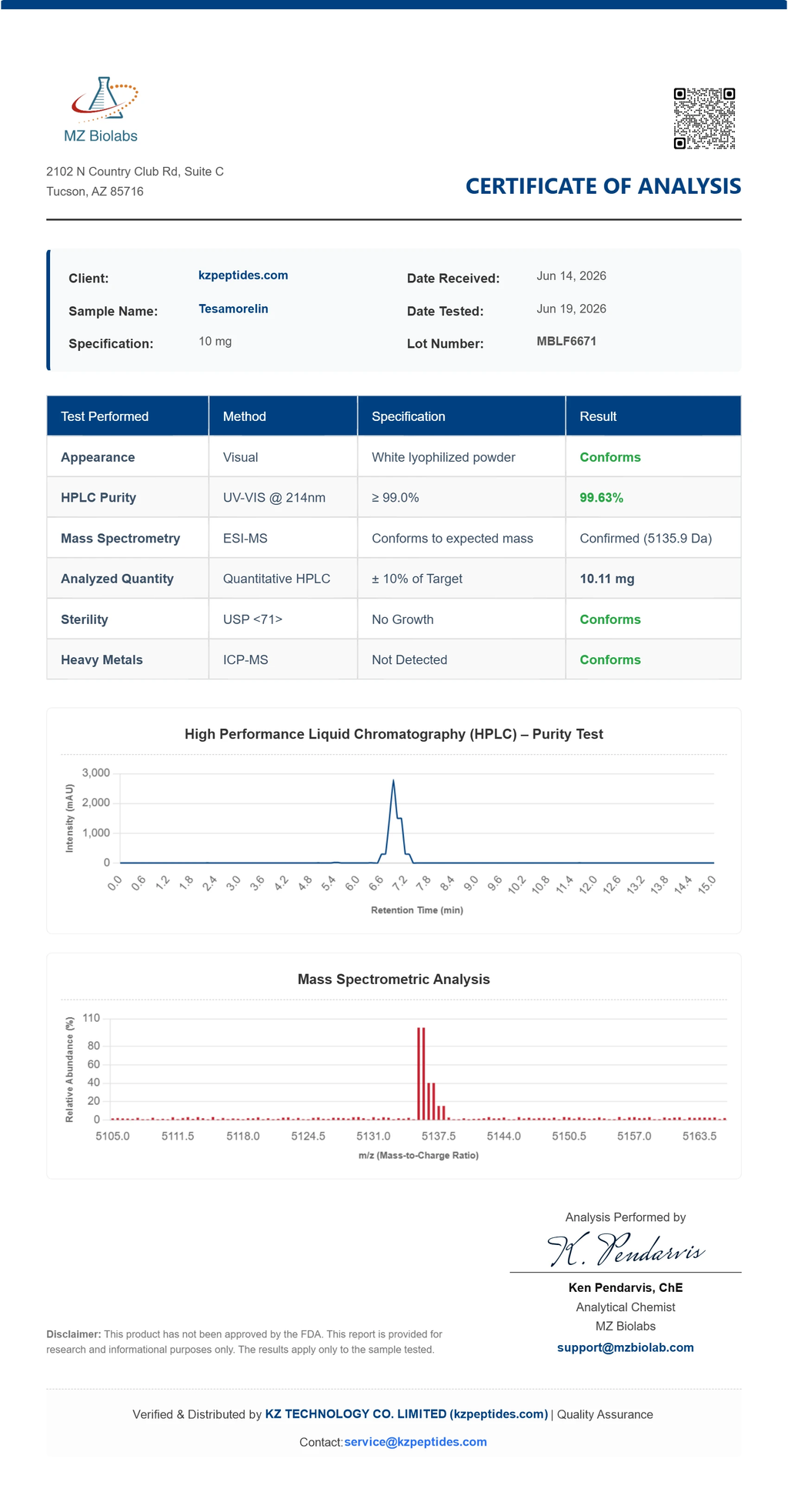Click the 'Analyzed Quantity' row label
The width and height of the screenshot is (788, 1512).
tap(117, 579)
